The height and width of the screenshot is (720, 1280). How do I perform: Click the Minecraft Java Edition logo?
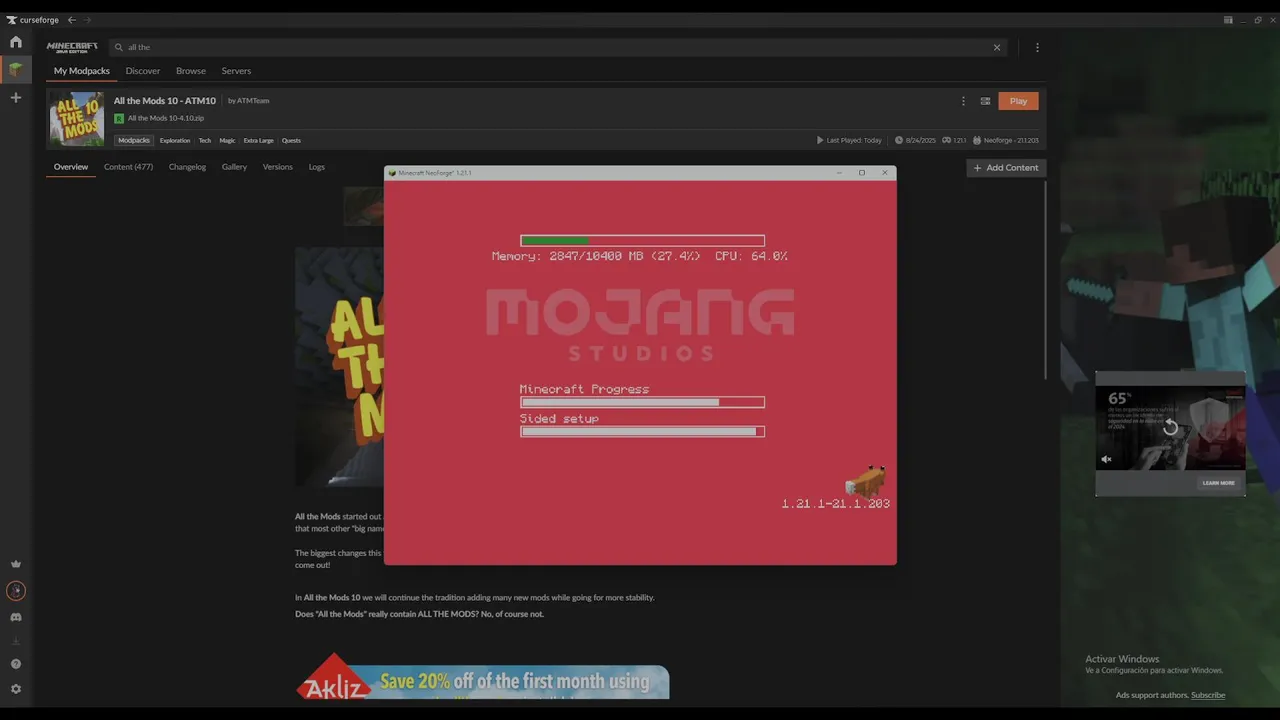pyautogui.click(x=72, y=47)
